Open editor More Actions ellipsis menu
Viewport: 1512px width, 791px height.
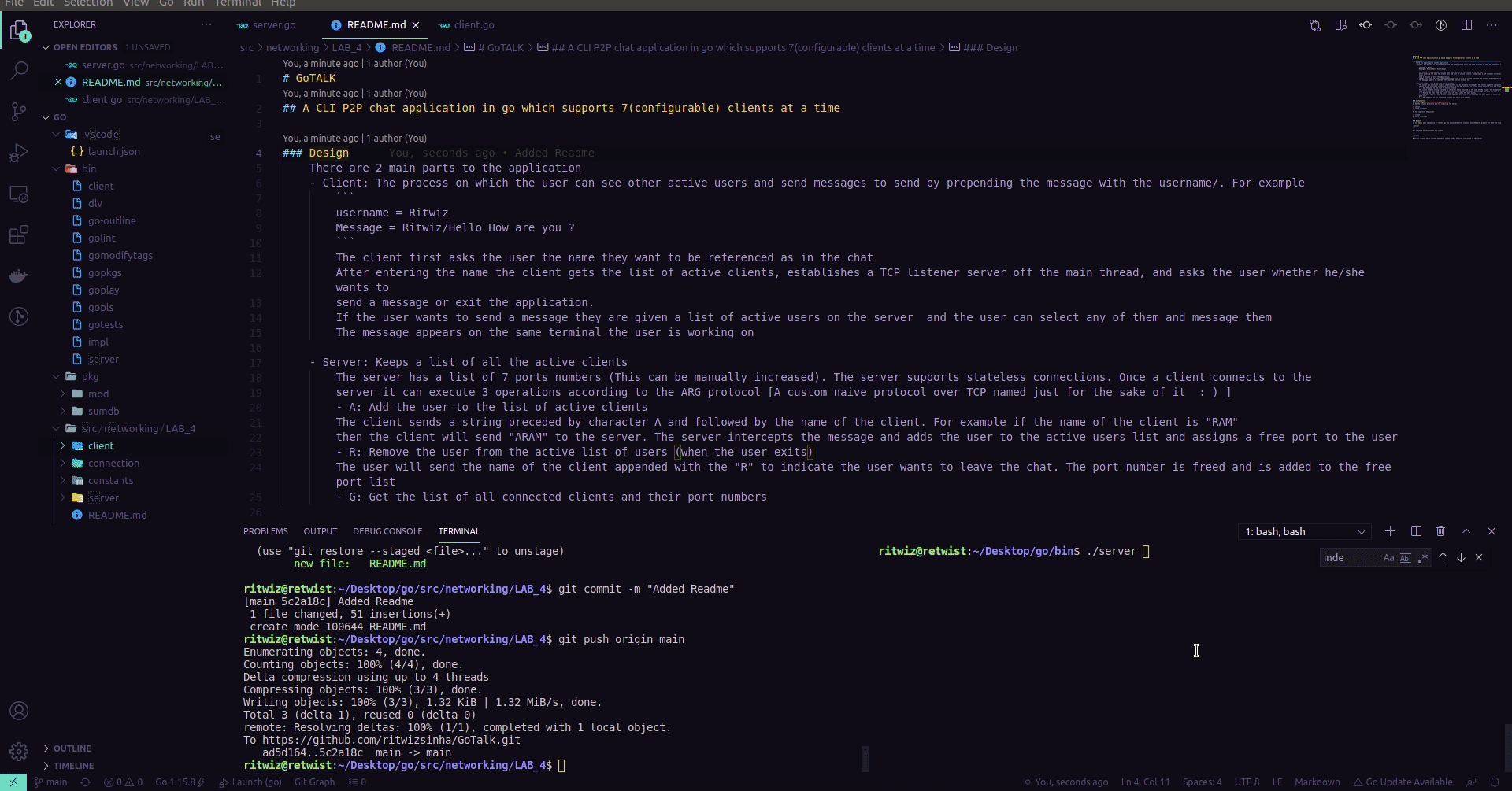click(x=1492, y=25)
